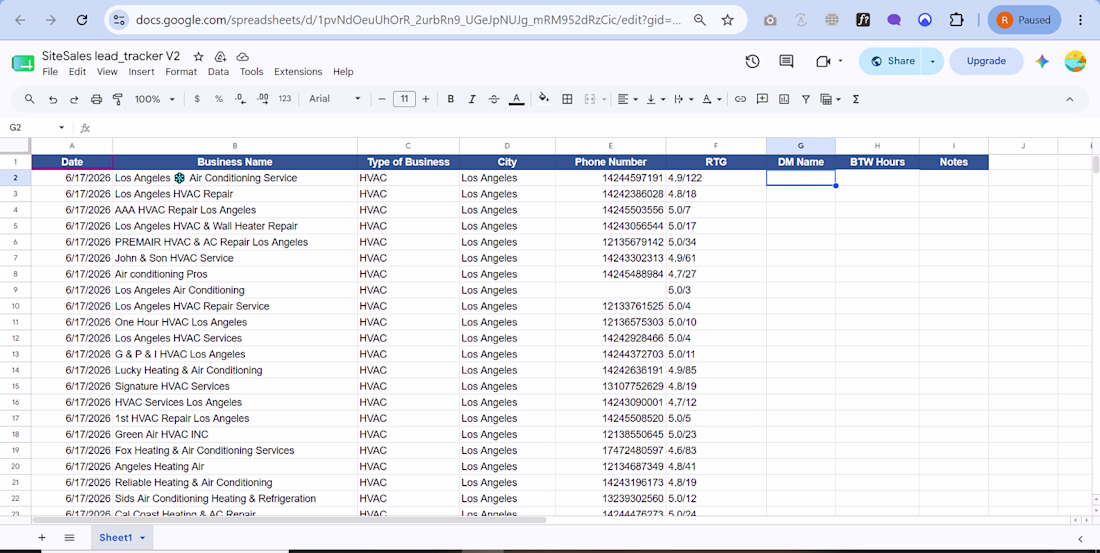Select the column G header
The image size is (1100, 553).
click(x=800, y=145)
